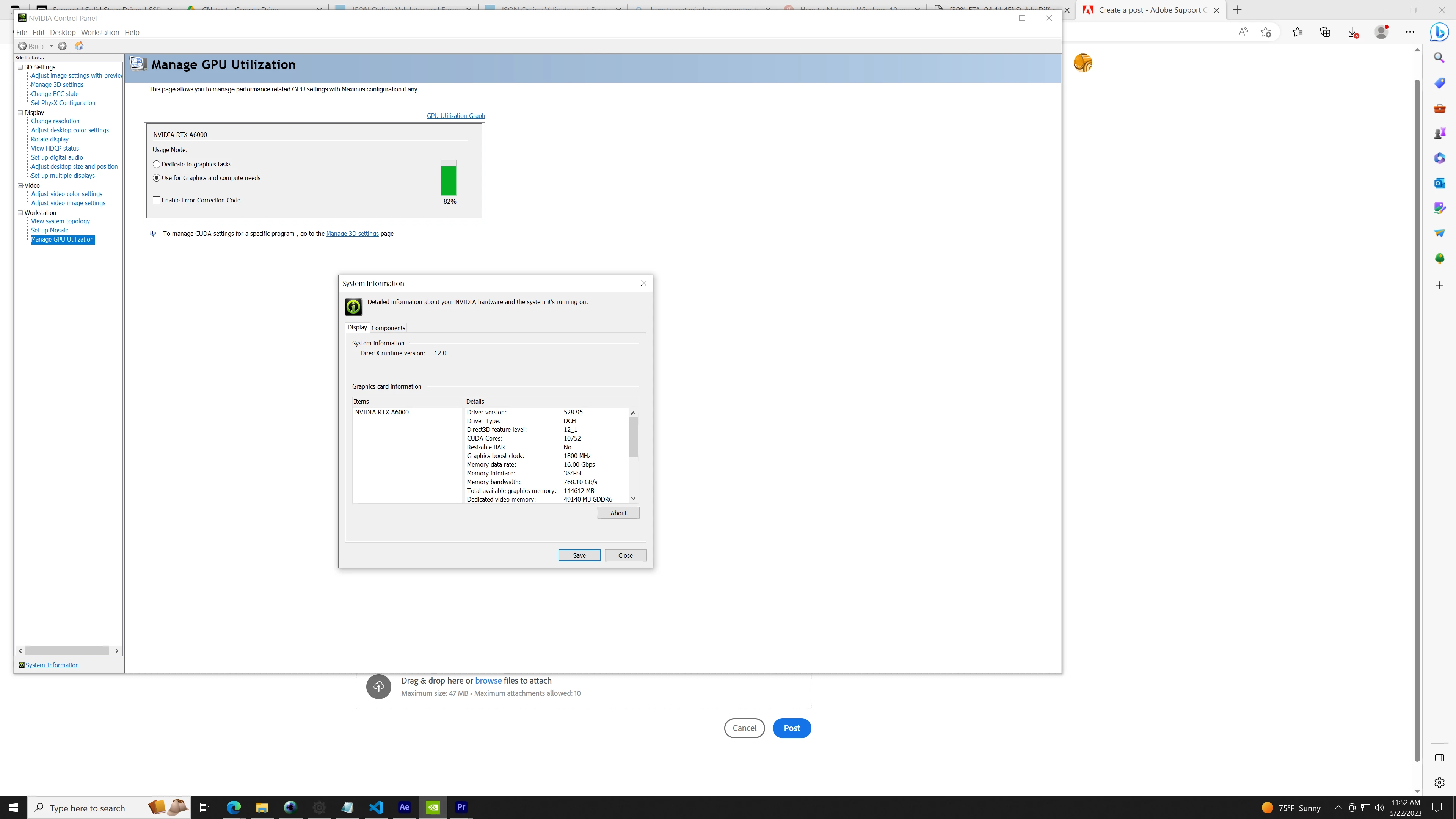Open the Workstation menu
The height and width of the screenshot is (819, 1456).
100,32
